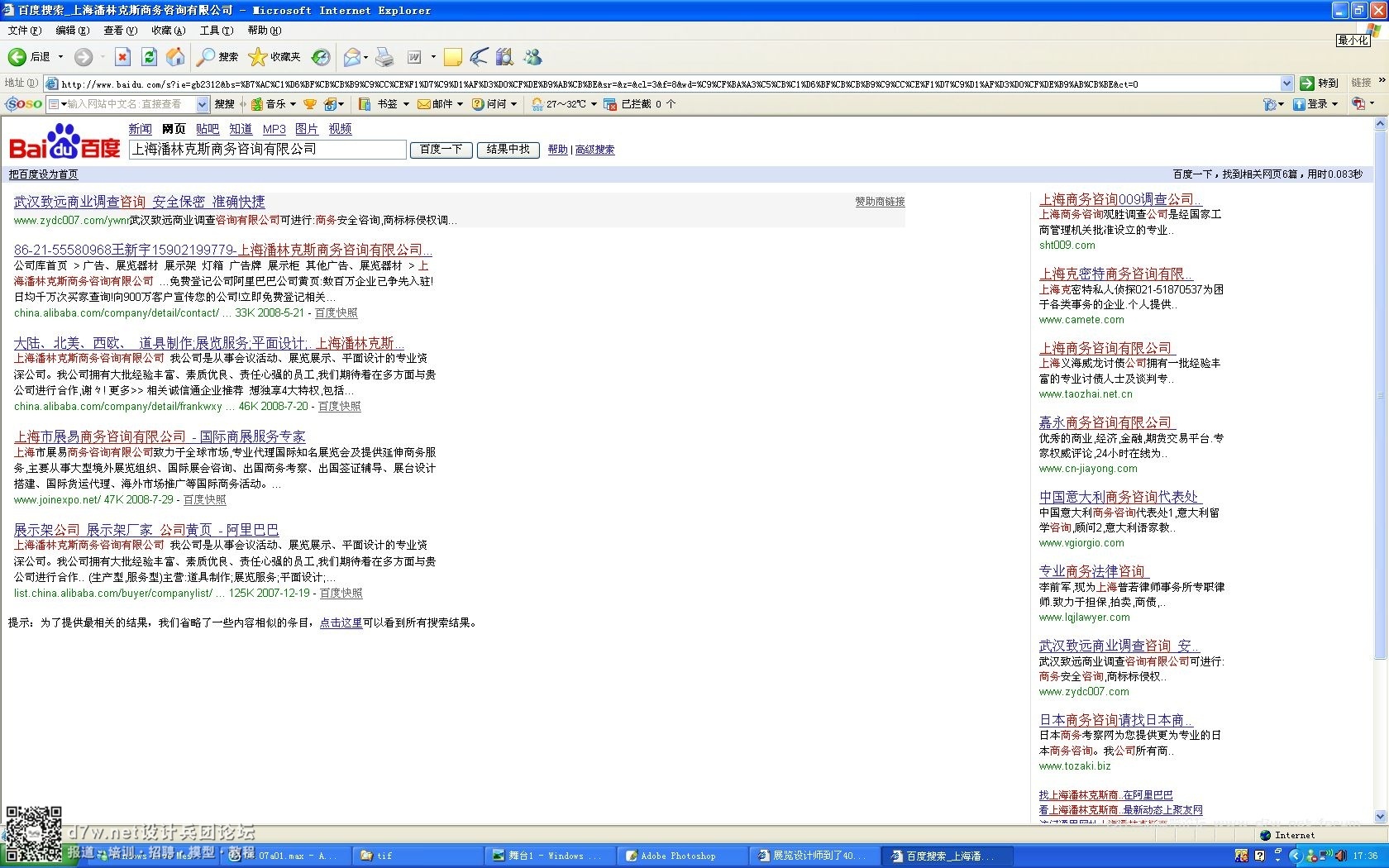Switch to Baidu 贴吧 tab

click(x=208, y=129)
